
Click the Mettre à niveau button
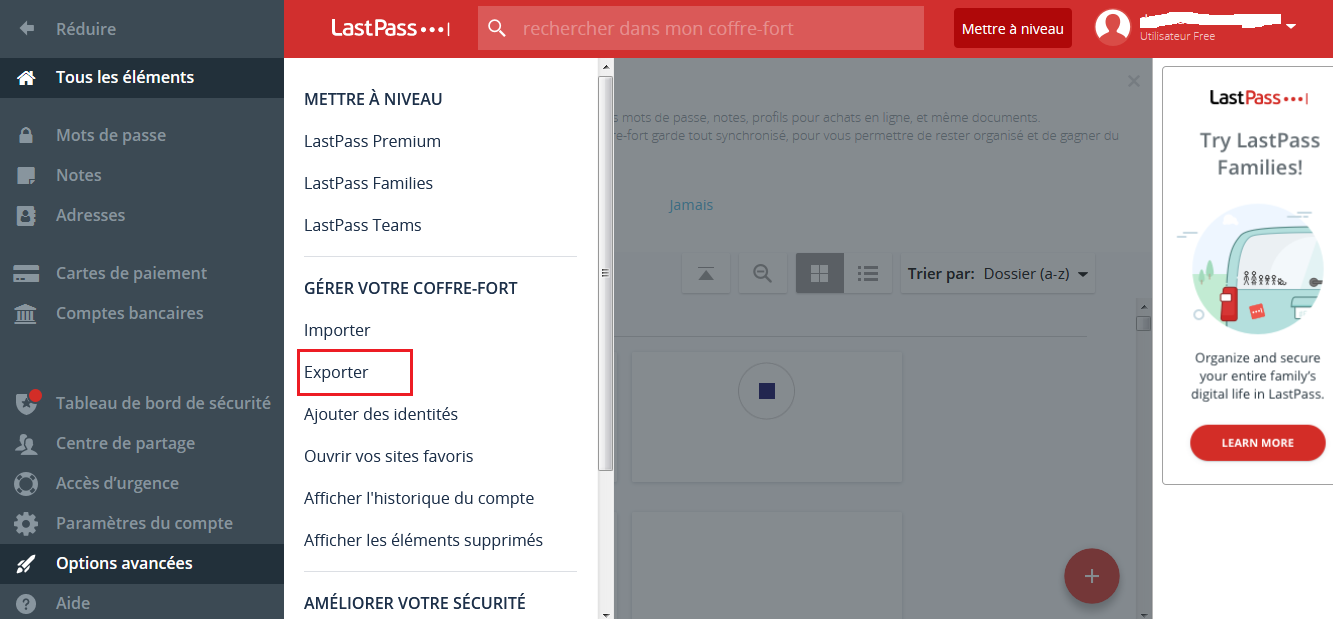(x=1012, y=29)
